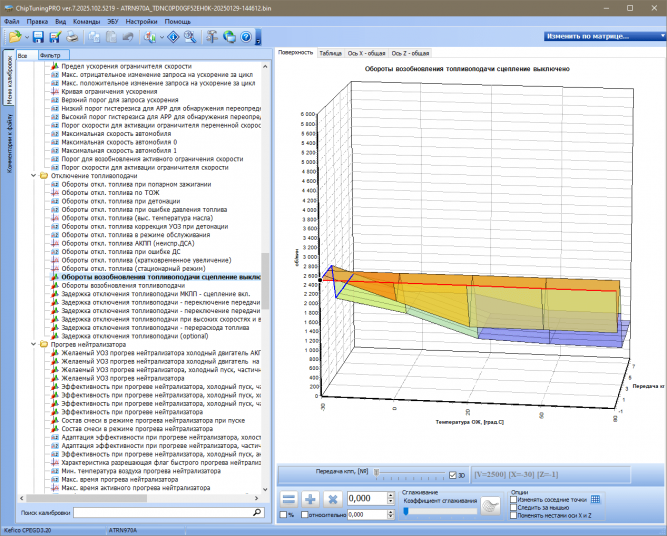
Task: Enable 'Изменять соседние точки' checkbox
Action: (x=513, y=500)
